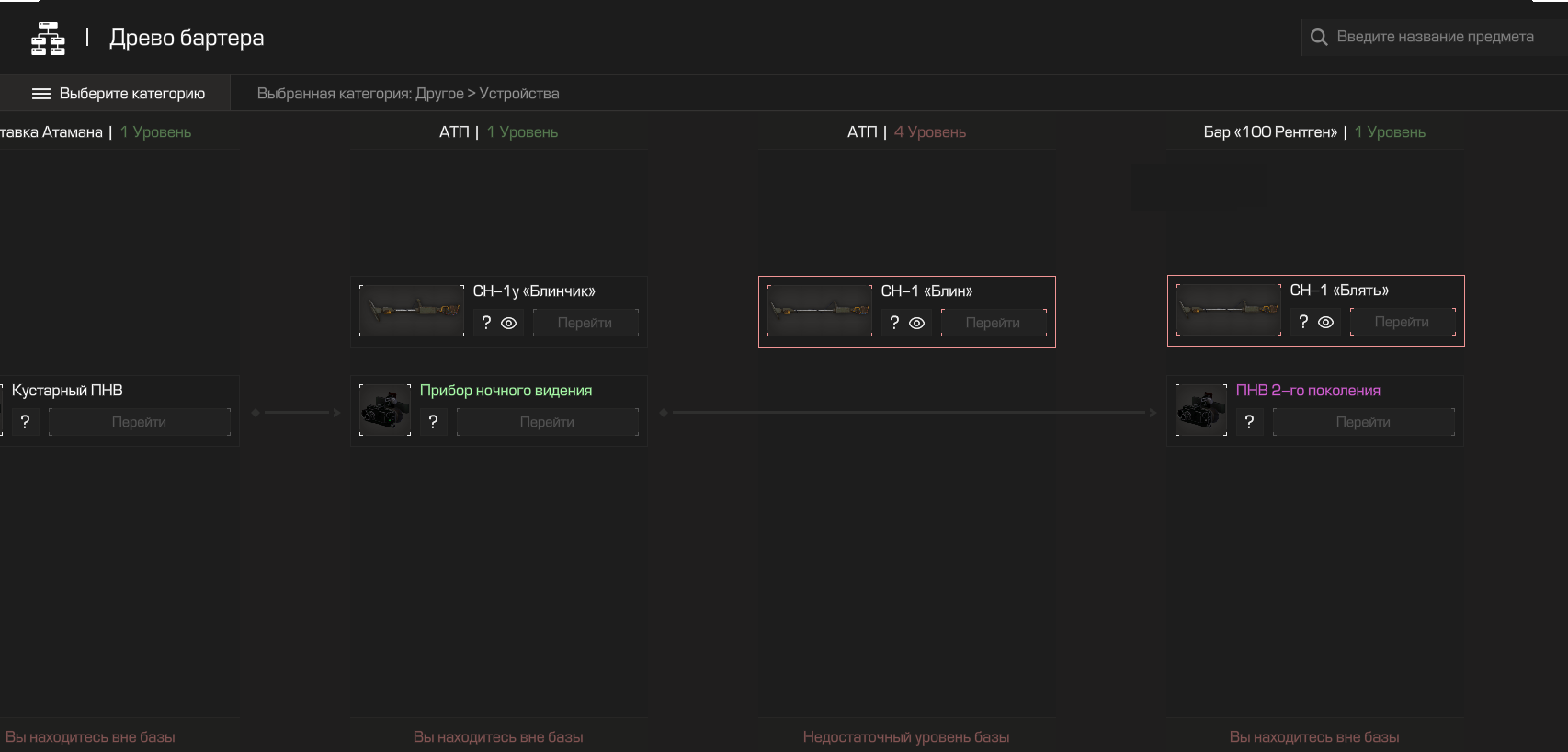Select the Прибор ночного видения item name
The height and width of the screenshot is (752, 1568).
pos(506,391)
